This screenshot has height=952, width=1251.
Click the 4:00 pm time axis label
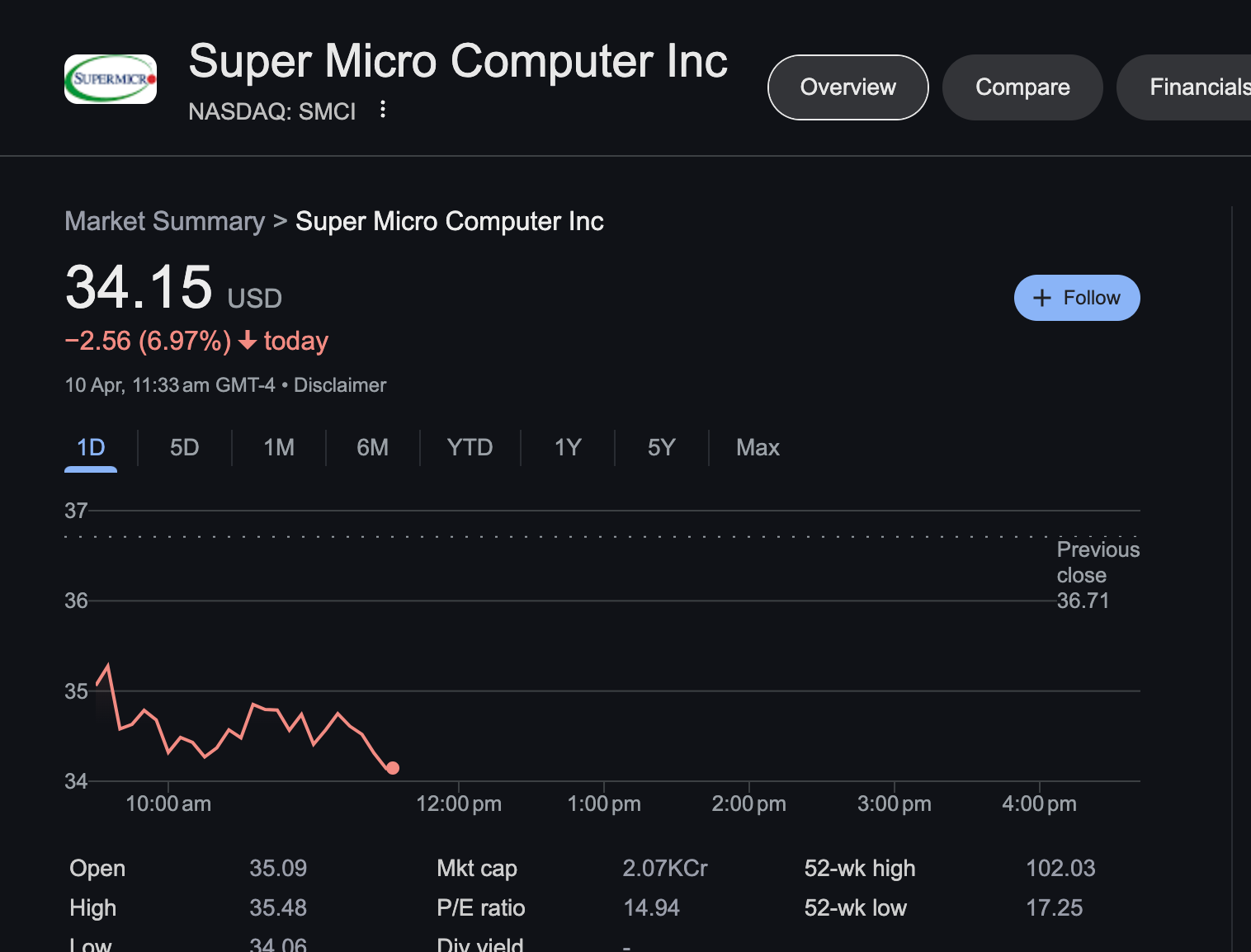[1039, 804]
